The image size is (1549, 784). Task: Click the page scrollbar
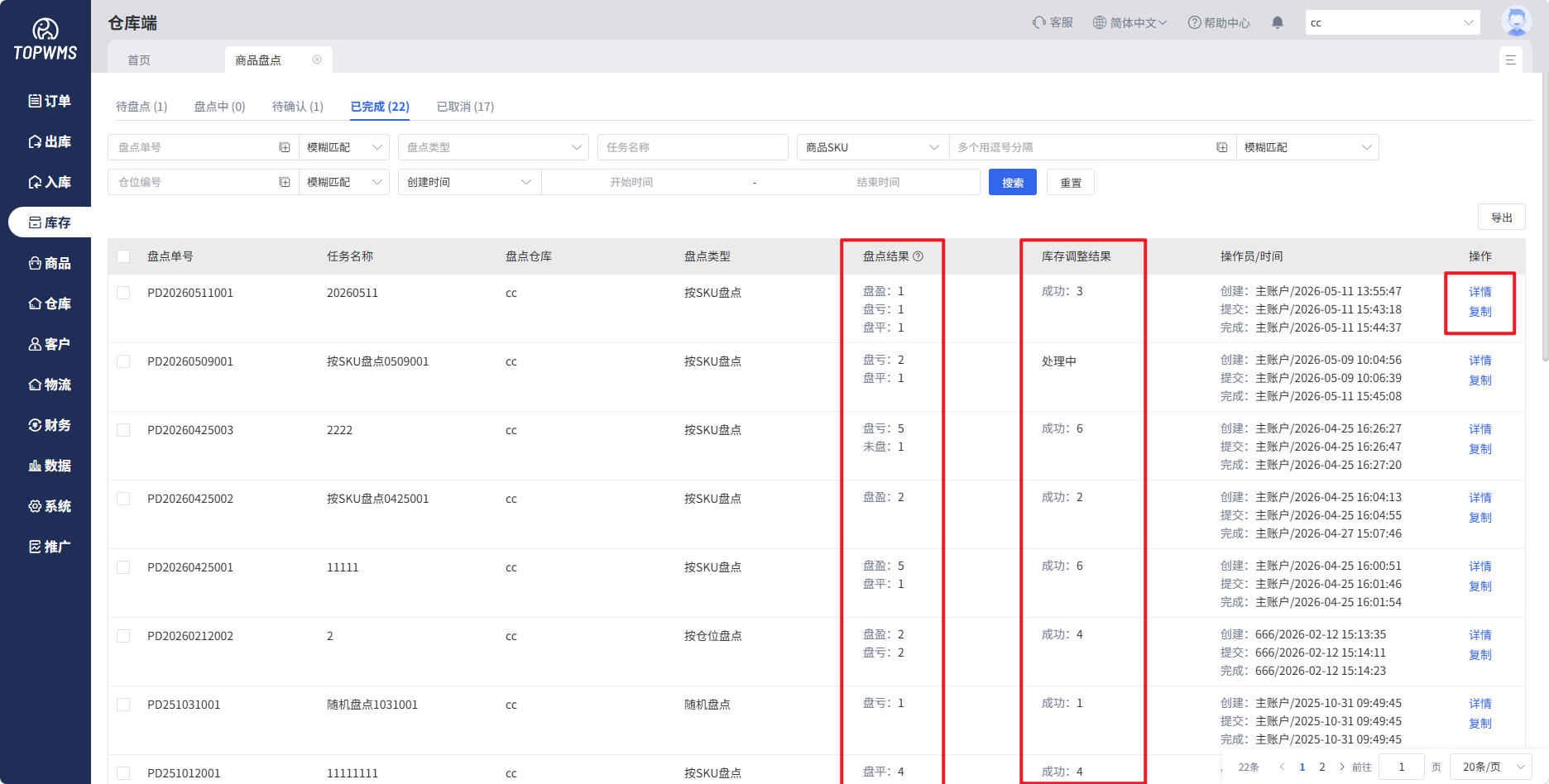pos(1545,217)
